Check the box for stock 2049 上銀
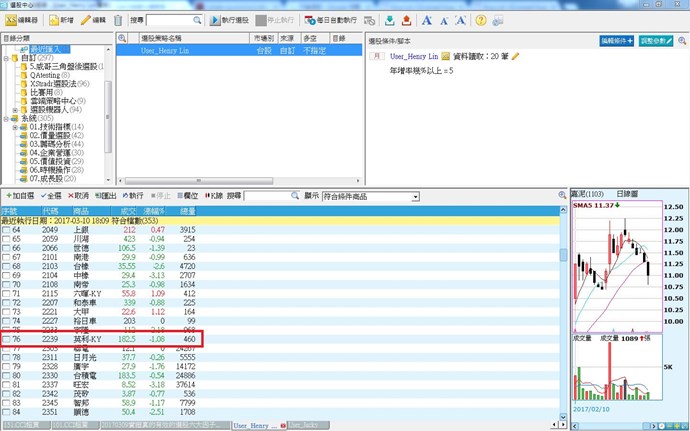690x431 pixels. [x=6, y=230]
